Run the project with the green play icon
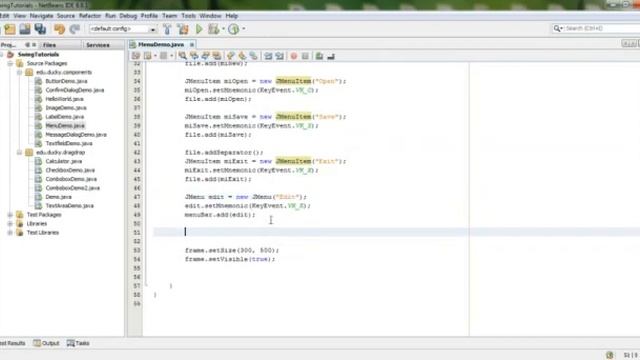The height and width of the screenshot is (360, 640). [x=199, y=29]
